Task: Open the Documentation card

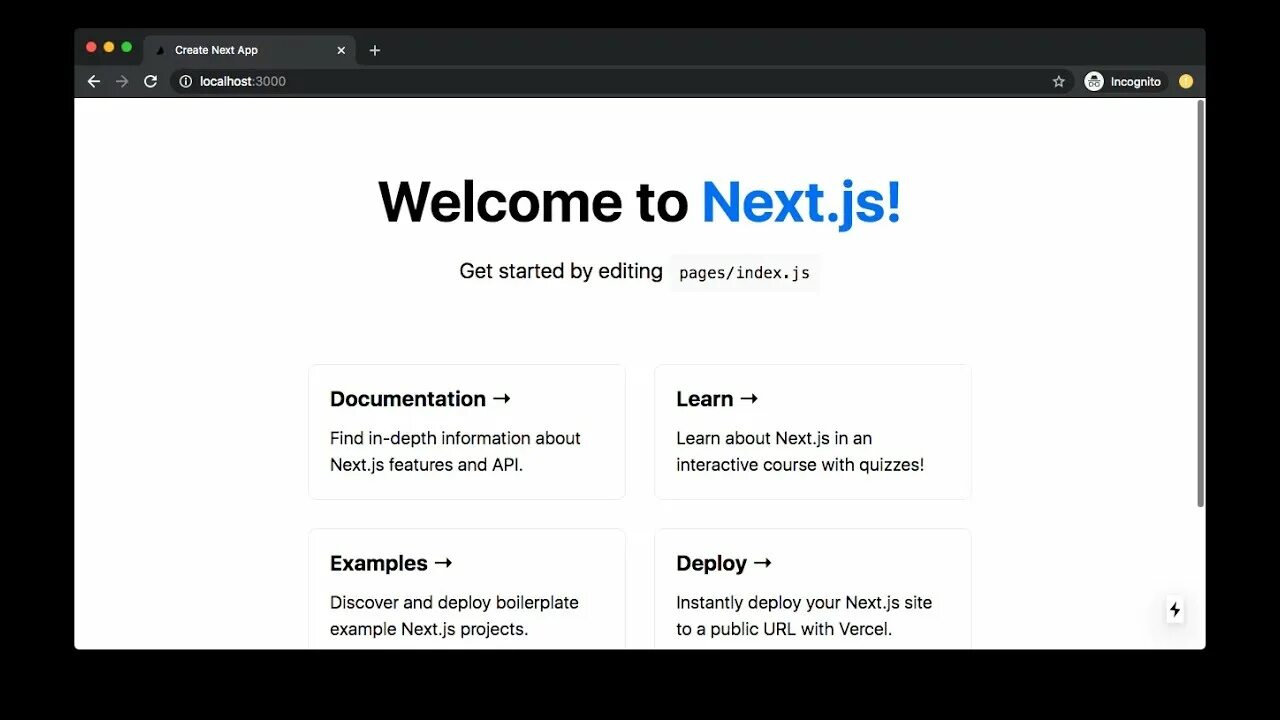Action: [467, 432]
